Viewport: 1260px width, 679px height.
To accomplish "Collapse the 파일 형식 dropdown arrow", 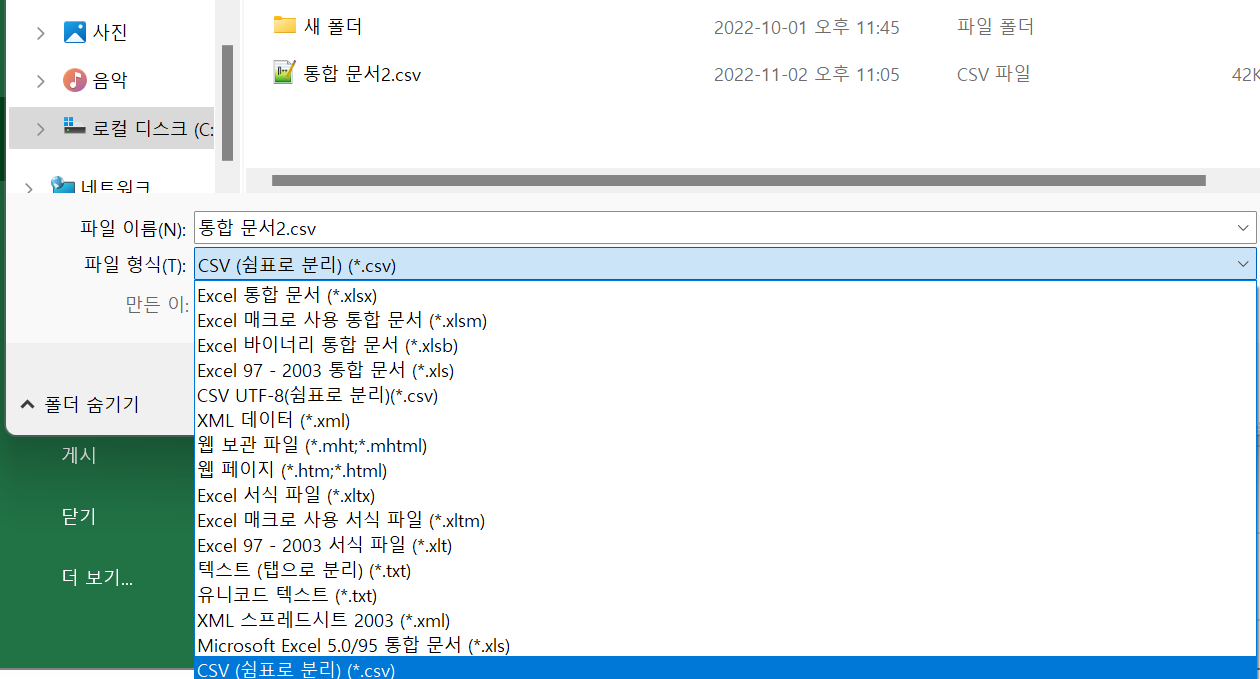I will tap(1243, 264).
